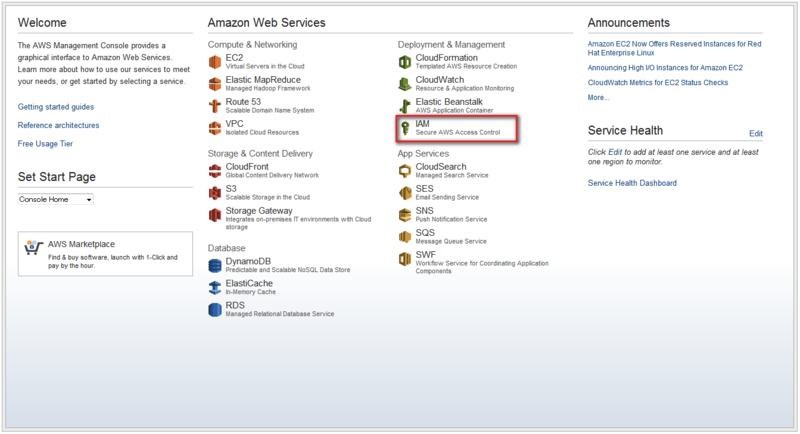Open the CloudWatch service link
The height and width of the screenshot is (434, 800).
coord(440,80)
